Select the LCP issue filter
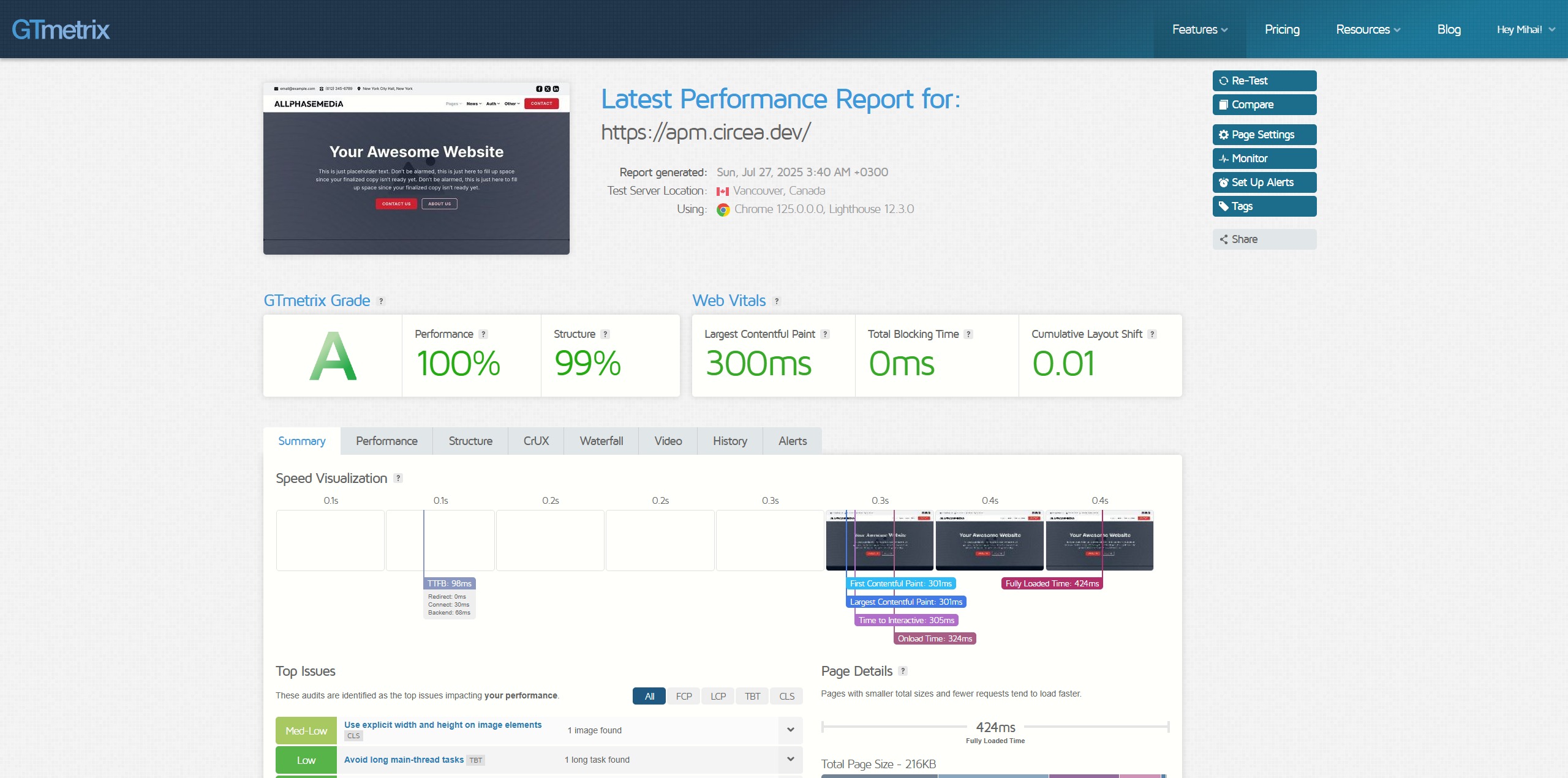1568x778 pixels. (718, 697)
